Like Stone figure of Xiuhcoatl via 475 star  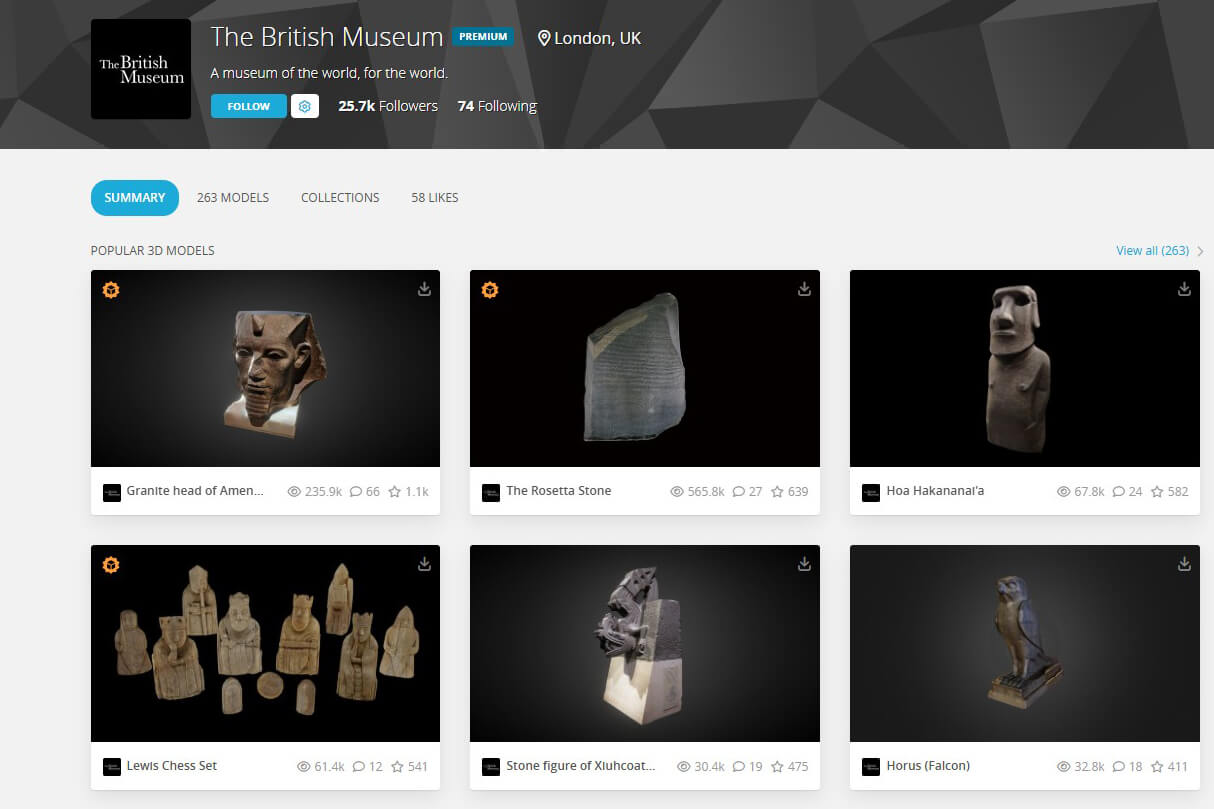[789, 767]
